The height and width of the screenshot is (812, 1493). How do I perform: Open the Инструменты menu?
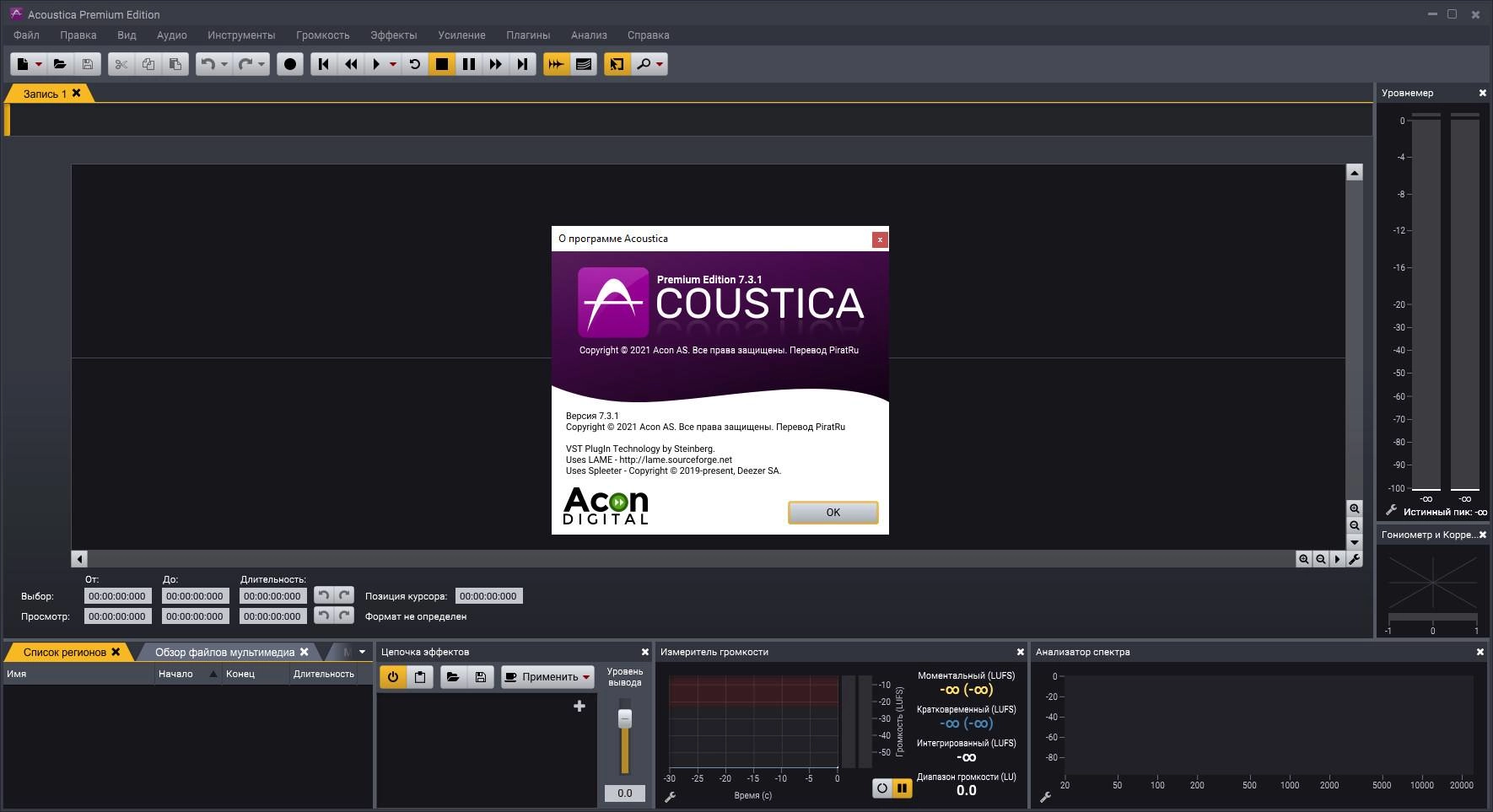point(241,35)
